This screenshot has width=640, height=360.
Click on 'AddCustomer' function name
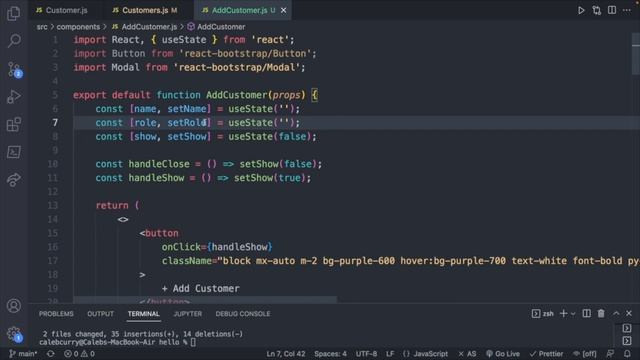(x=236, y=95)
